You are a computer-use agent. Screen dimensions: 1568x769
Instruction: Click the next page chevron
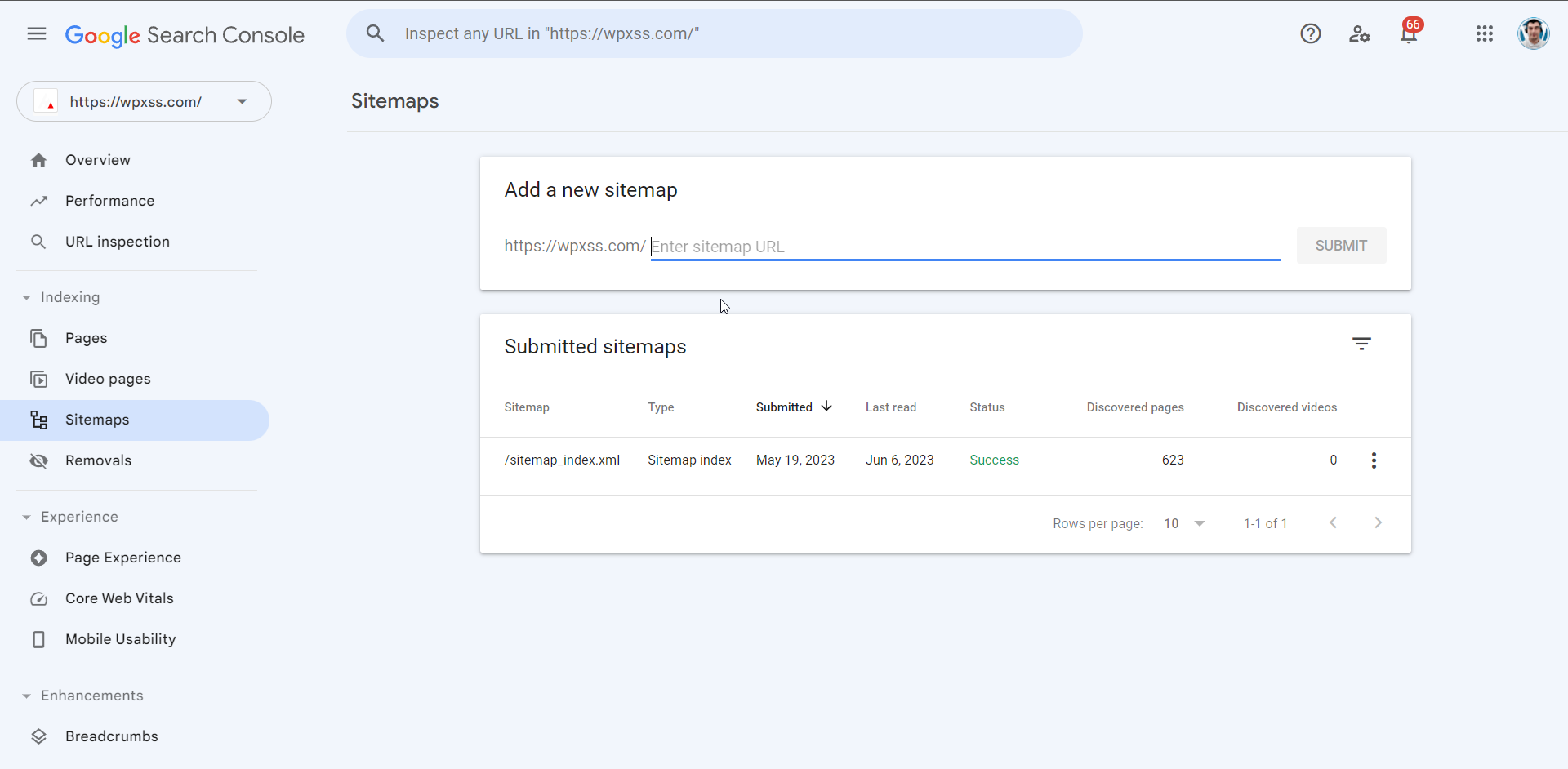(x=1378, y=522)
